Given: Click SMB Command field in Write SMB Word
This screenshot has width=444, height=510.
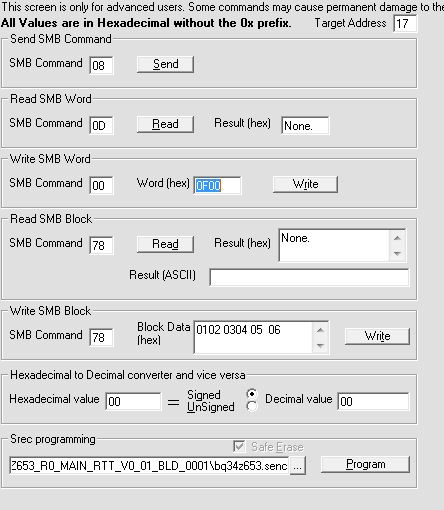Looking at the screenshot, I should coord(101,185).
